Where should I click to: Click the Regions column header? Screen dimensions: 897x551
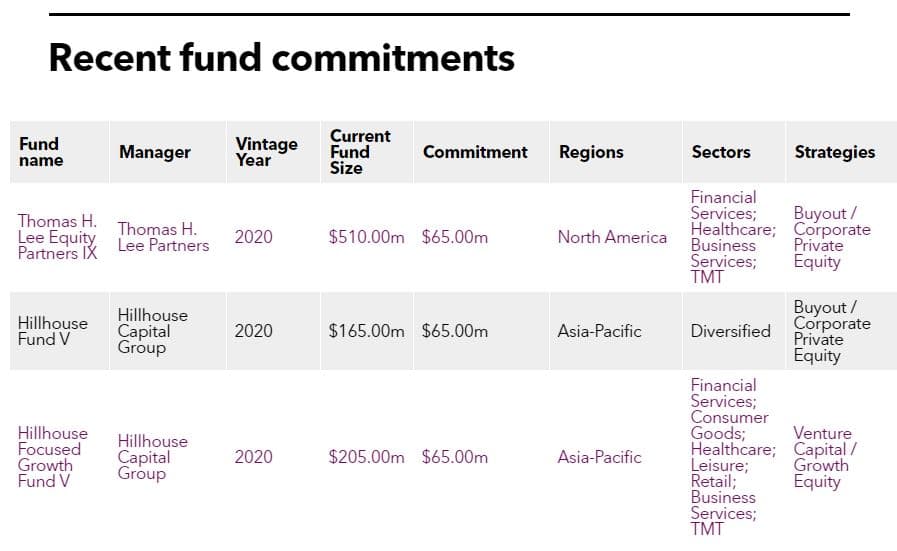pyautogui.click(x=591, y=152)
